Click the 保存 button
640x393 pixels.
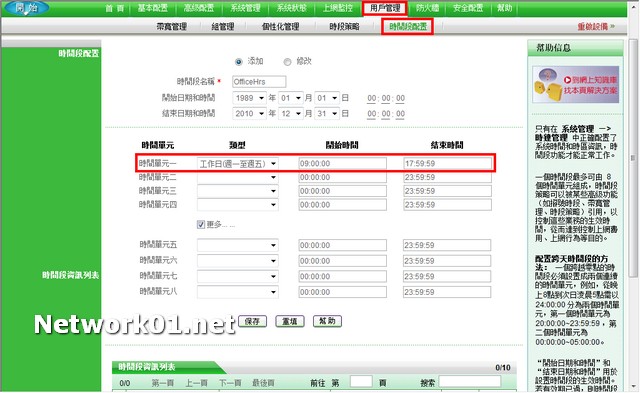coord(252,321)
